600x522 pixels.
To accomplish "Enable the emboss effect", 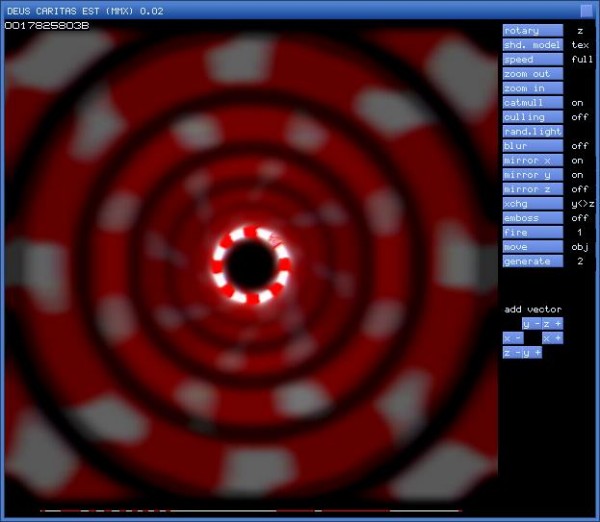I will (x=532, y=218).
